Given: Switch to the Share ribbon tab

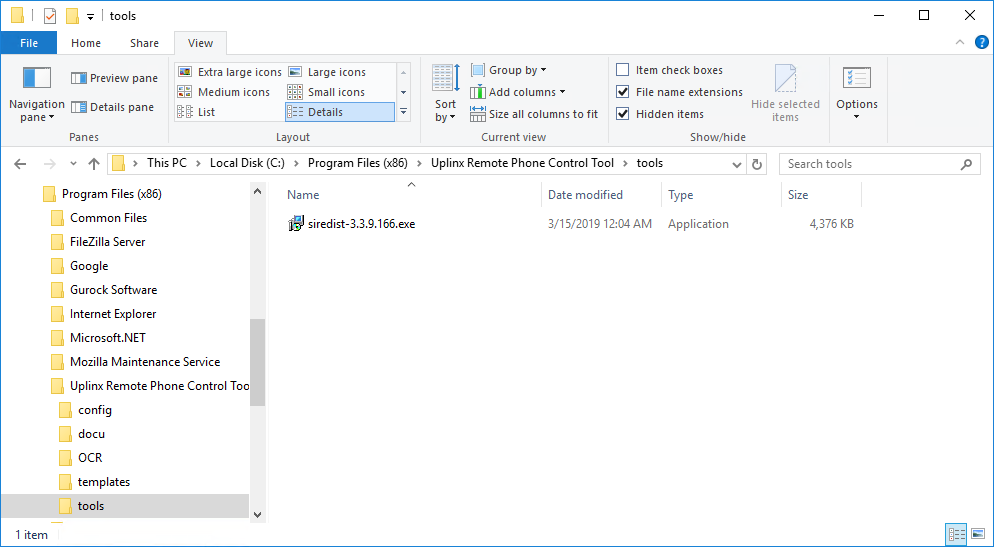Looking at the screenshot, I should pos(144,43).
